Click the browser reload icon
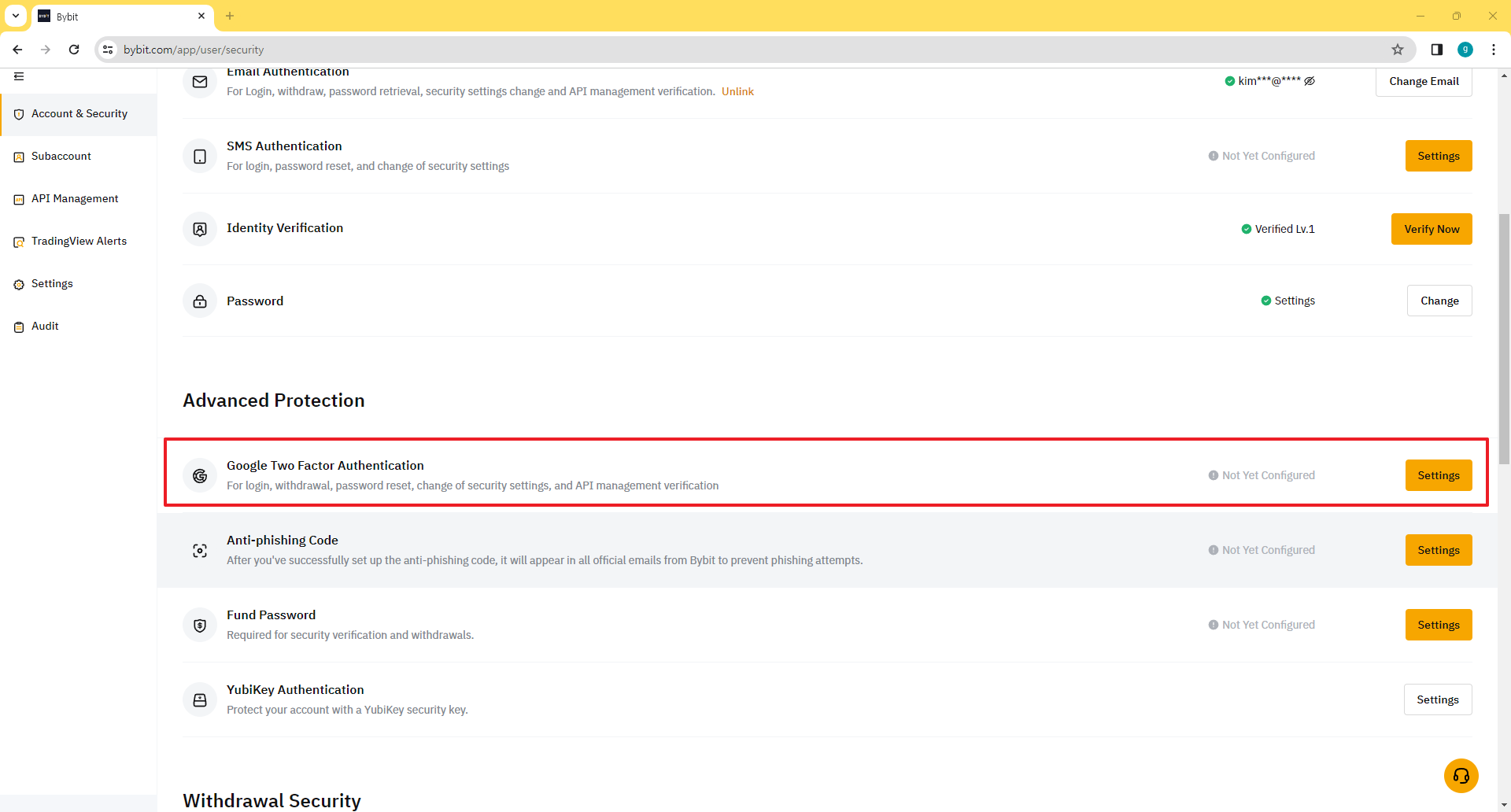 click(x=74, y=50)
